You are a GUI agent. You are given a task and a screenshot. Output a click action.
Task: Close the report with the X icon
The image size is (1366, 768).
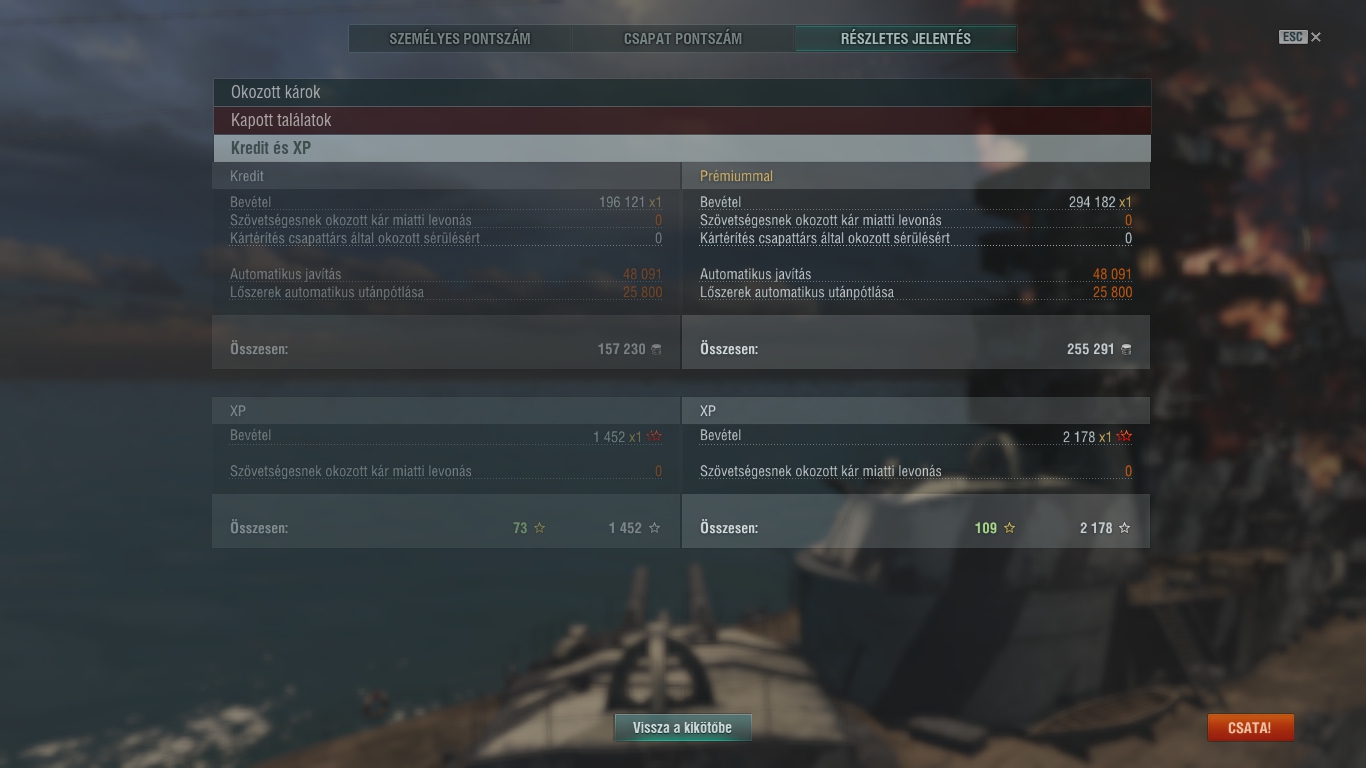pyautogui.click(x=1316, y=37)
